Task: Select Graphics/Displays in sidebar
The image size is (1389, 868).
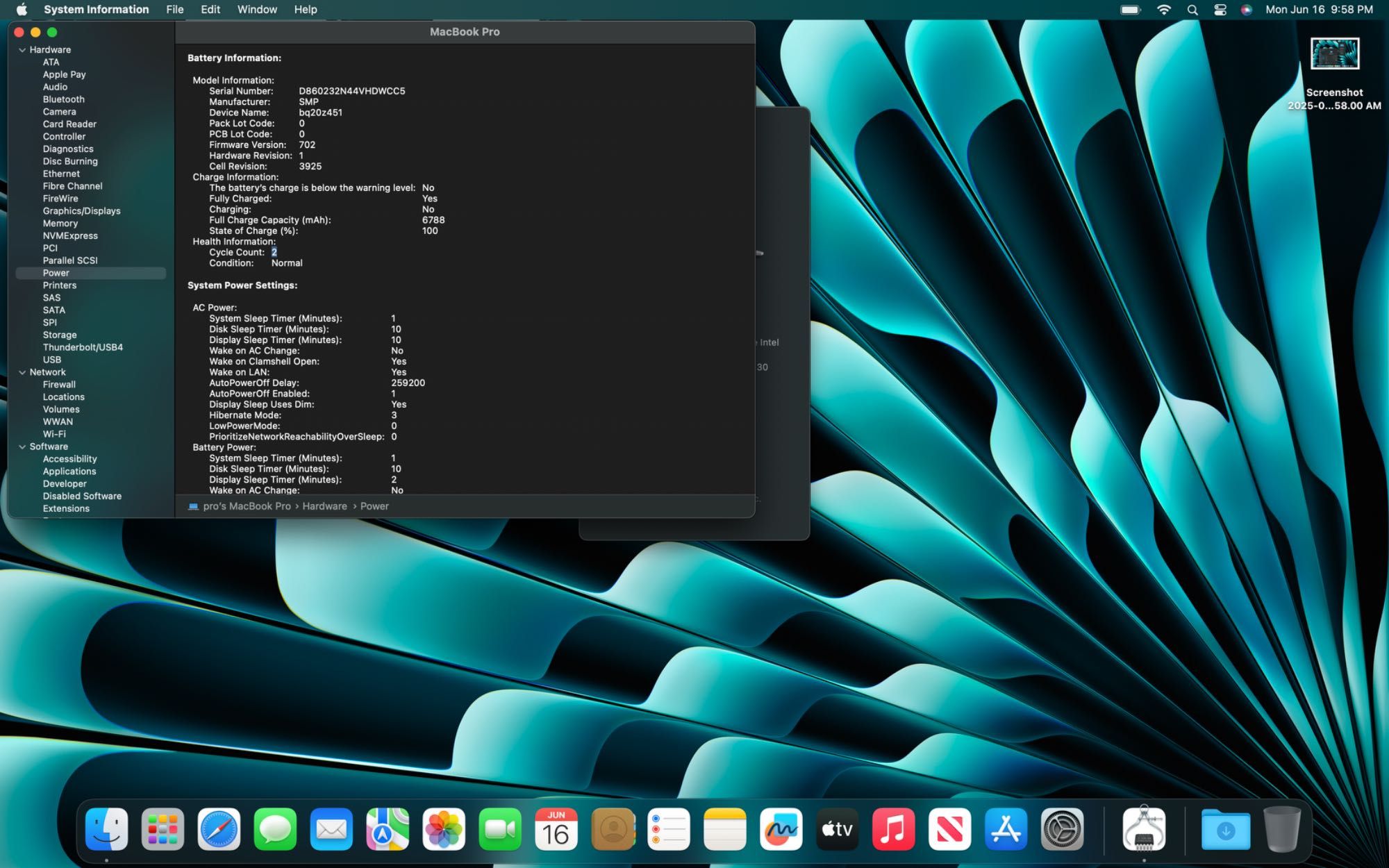Action: click(82, 211)
